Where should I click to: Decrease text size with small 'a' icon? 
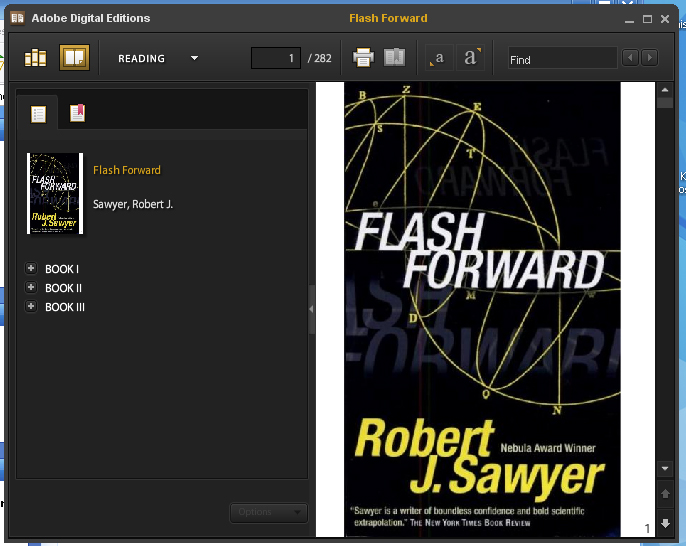tap(439, 58)
